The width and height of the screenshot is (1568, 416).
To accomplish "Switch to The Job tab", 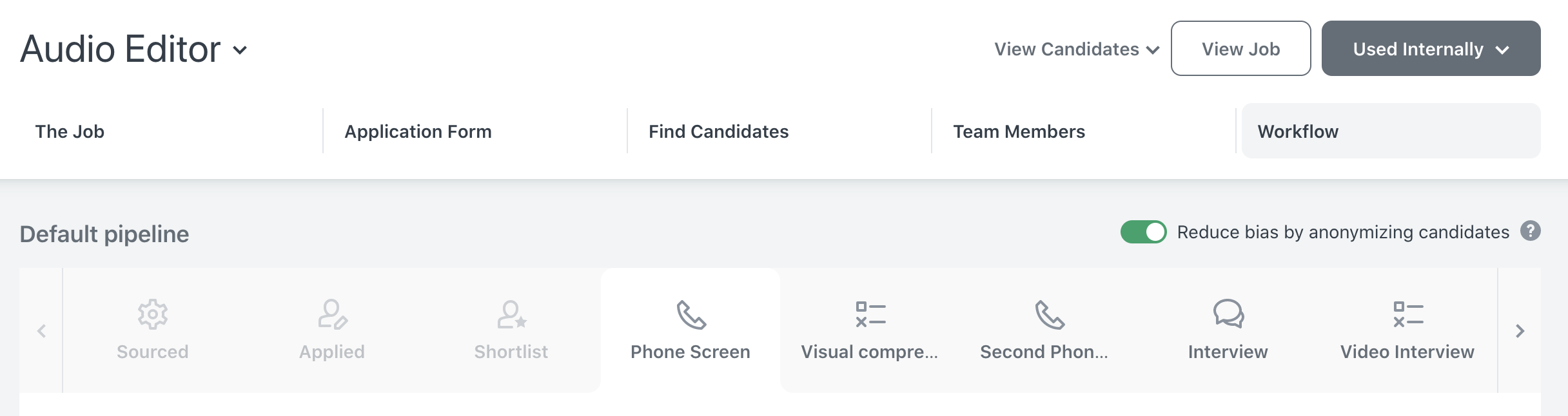I will [70, 131].
